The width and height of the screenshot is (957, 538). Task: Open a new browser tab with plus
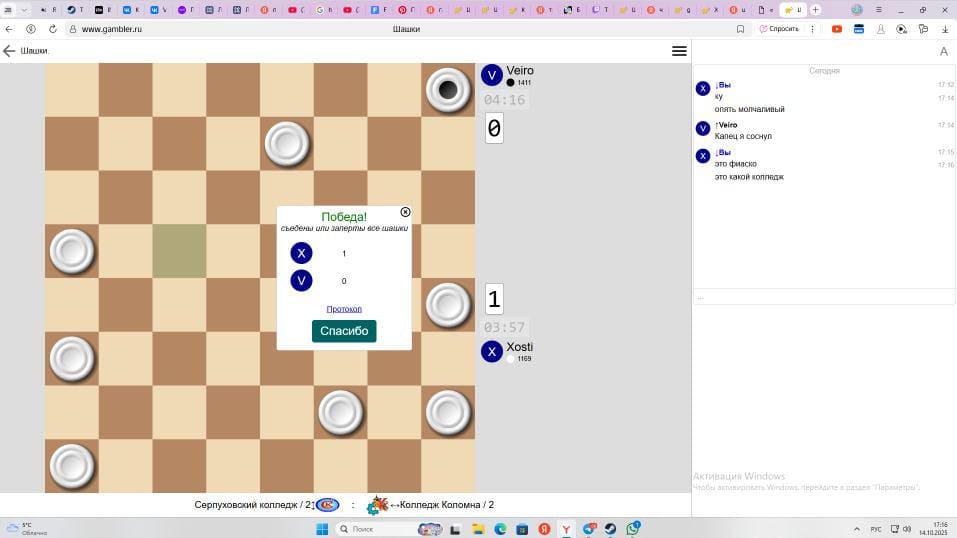(815, 9)
